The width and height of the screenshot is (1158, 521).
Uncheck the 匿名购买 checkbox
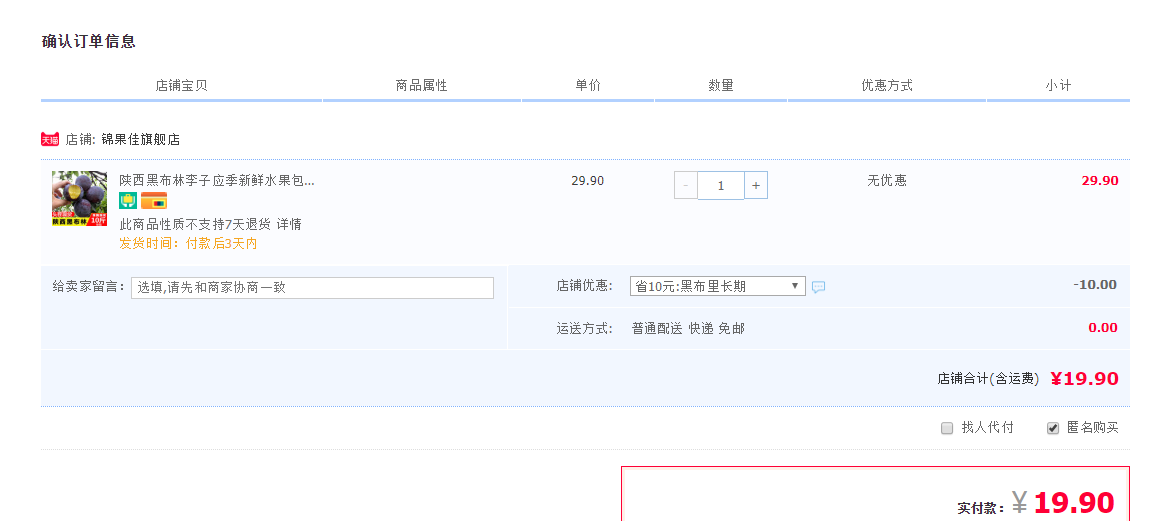(1053, 428)
